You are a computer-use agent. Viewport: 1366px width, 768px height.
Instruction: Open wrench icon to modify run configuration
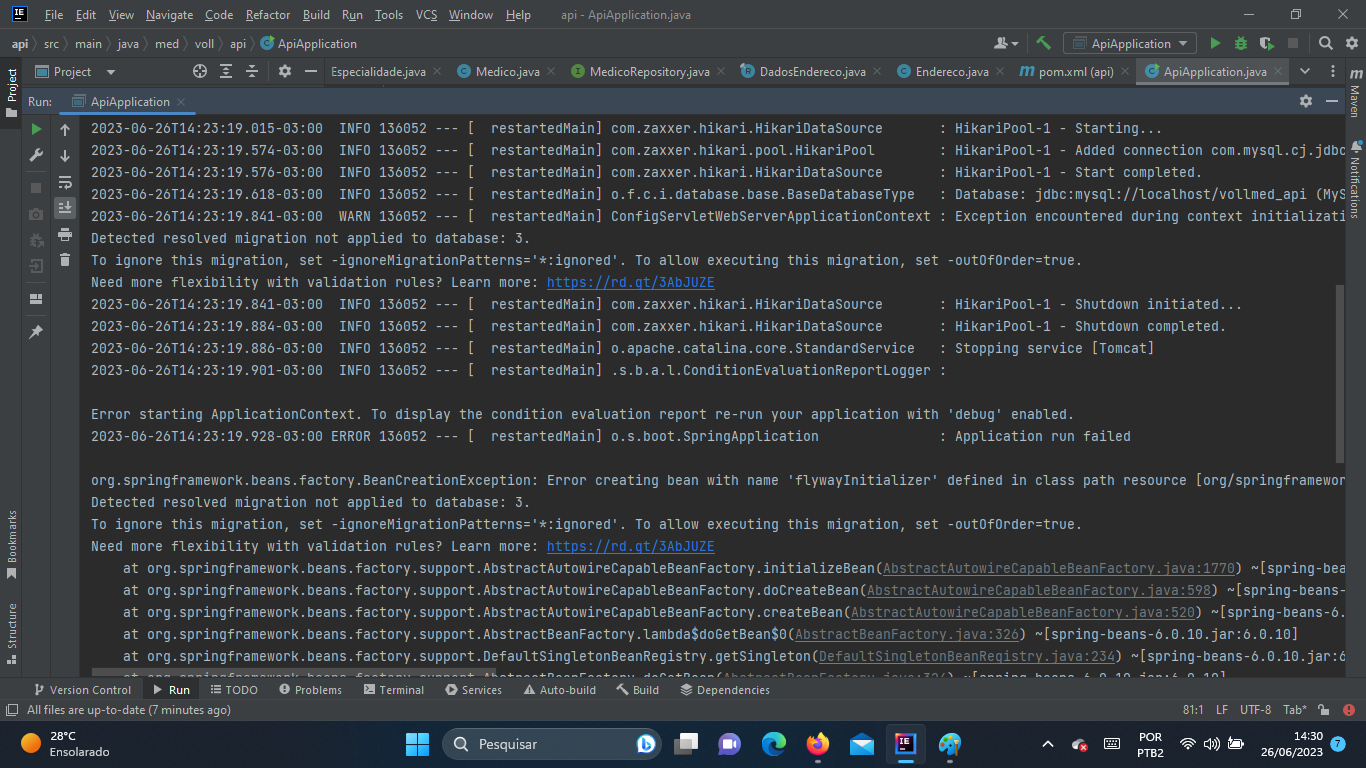pos(36,155)
